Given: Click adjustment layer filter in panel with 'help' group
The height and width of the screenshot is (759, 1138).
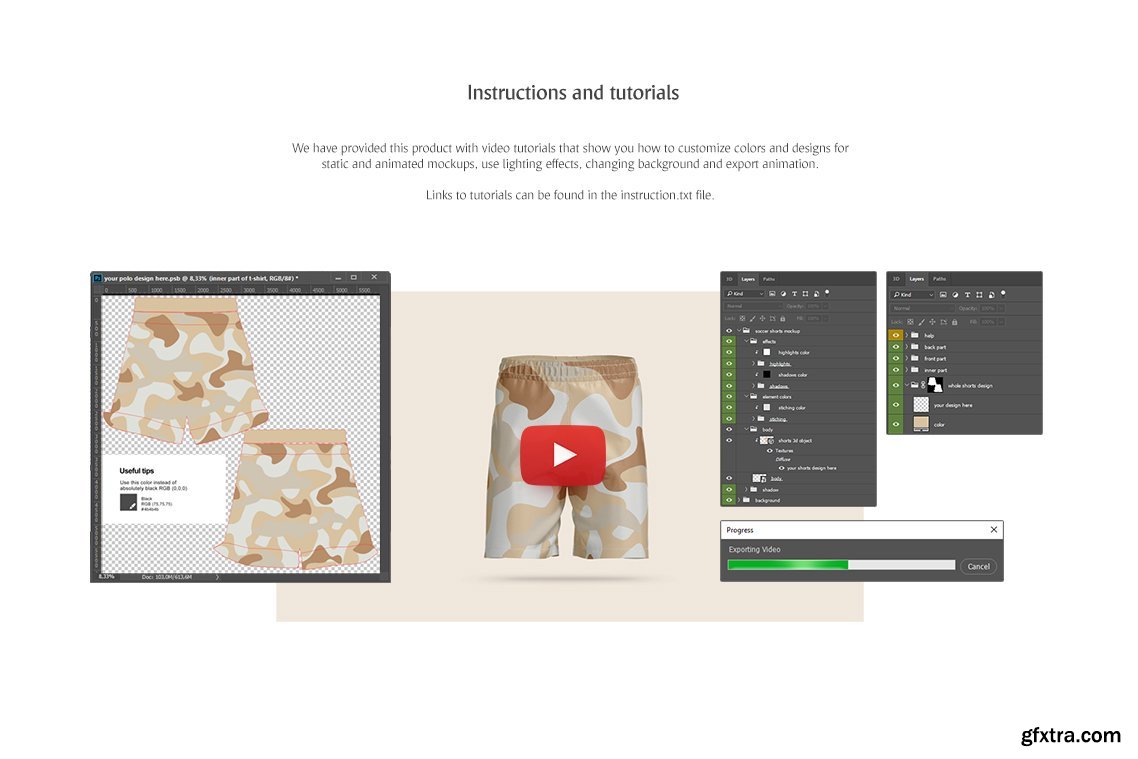Looking at the screenshot, I should pyautogui.click(x=955, y=295).
